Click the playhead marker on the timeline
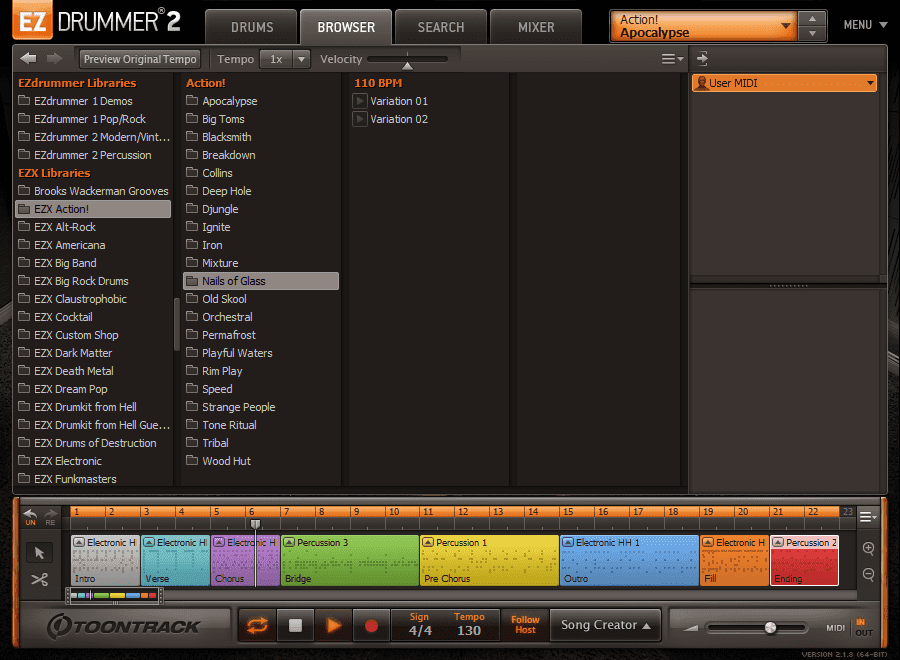This screenshot has height=660, width=900. pos(255,523)
